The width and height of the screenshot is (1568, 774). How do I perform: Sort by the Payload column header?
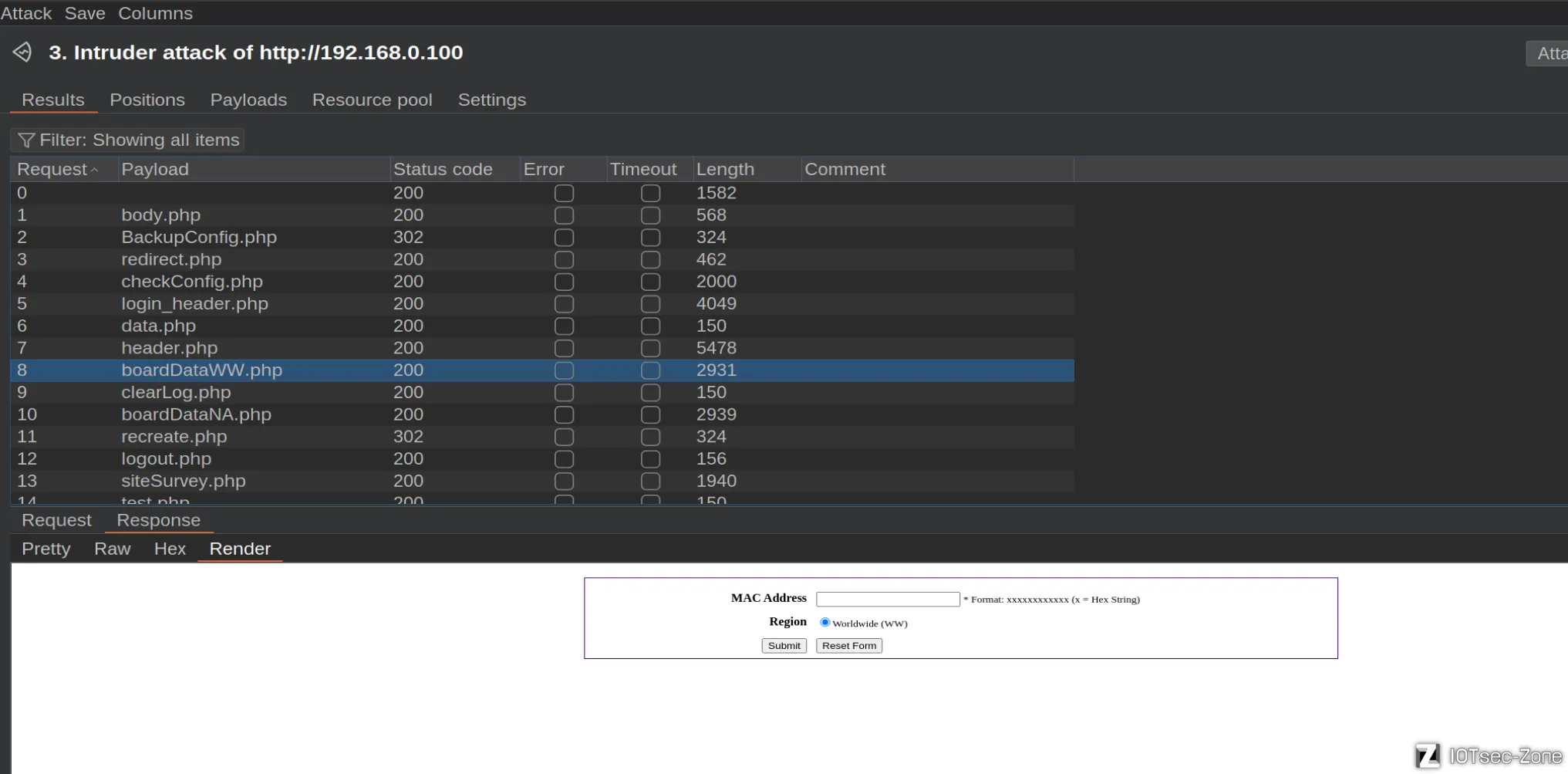pyautogui.click(x=254, y=169)
